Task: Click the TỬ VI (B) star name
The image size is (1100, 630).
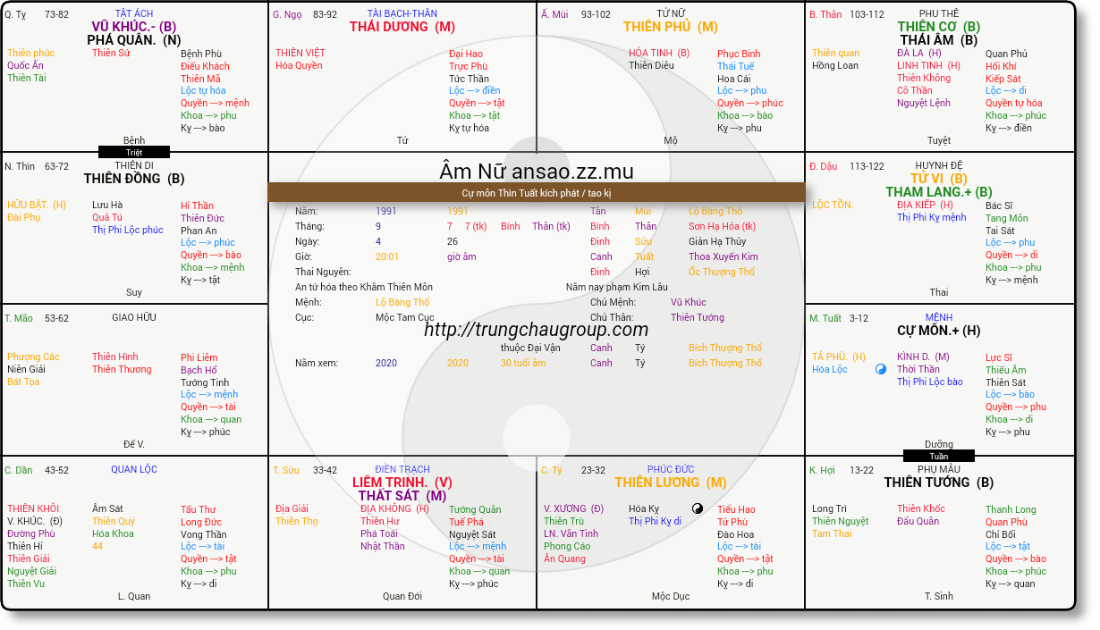Action: (938, 178)
